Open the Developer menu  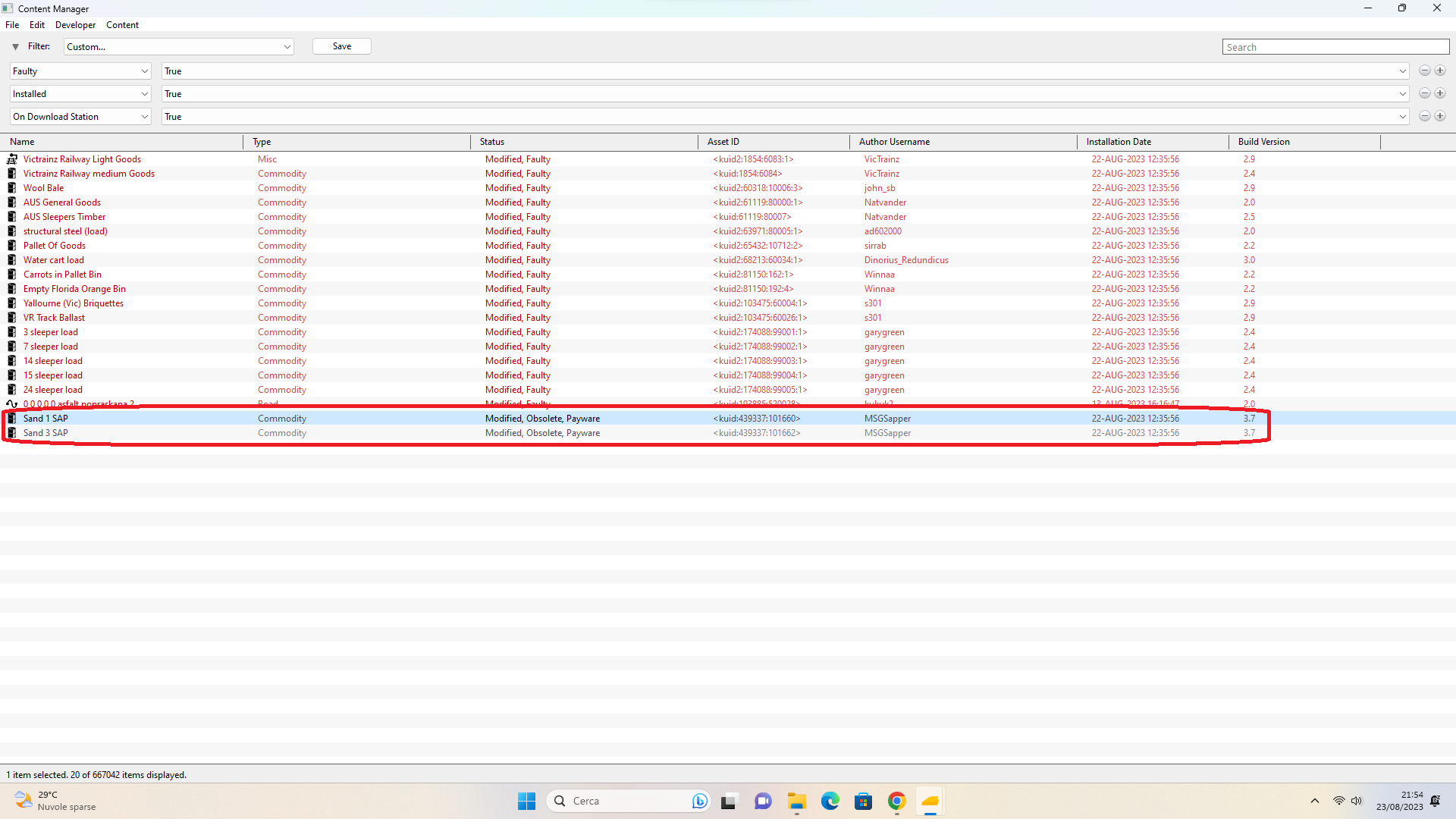pos(75,25)
